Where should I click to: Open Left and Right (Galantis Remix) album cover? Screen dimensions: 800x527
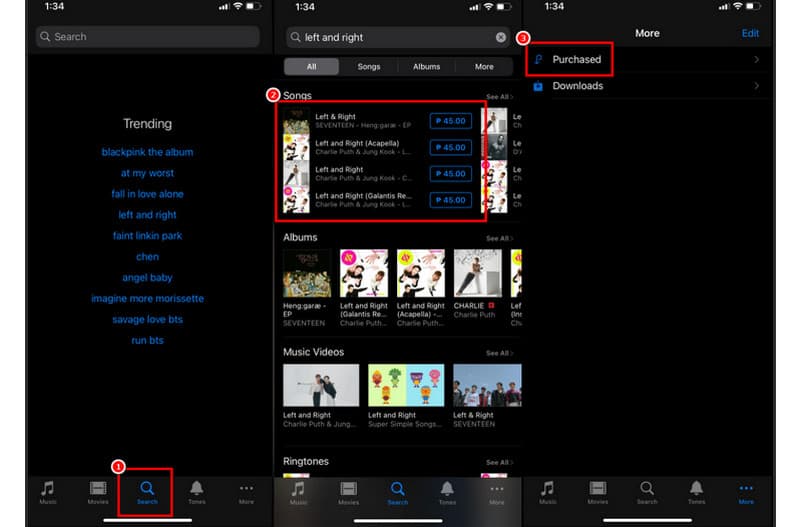(364, 273)
